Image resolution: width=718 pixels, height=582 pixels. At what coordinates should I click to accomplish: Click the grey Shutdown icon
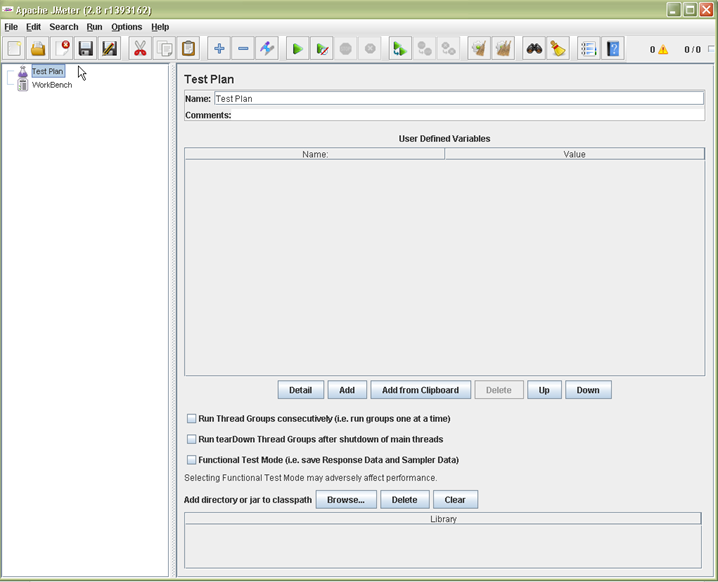point(370,49)
